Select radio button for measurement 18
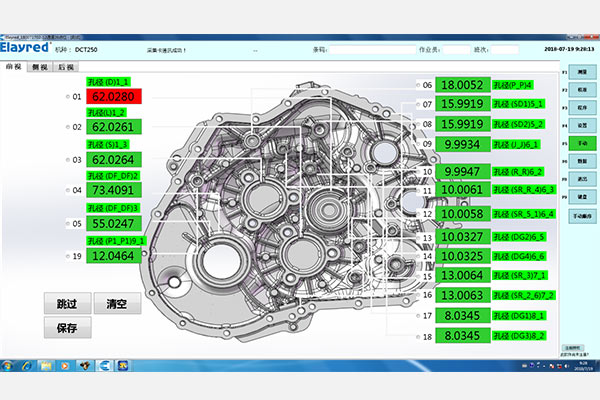Viewport: 600px width, 400px height. pyautogui.click(x=418, y=337)
